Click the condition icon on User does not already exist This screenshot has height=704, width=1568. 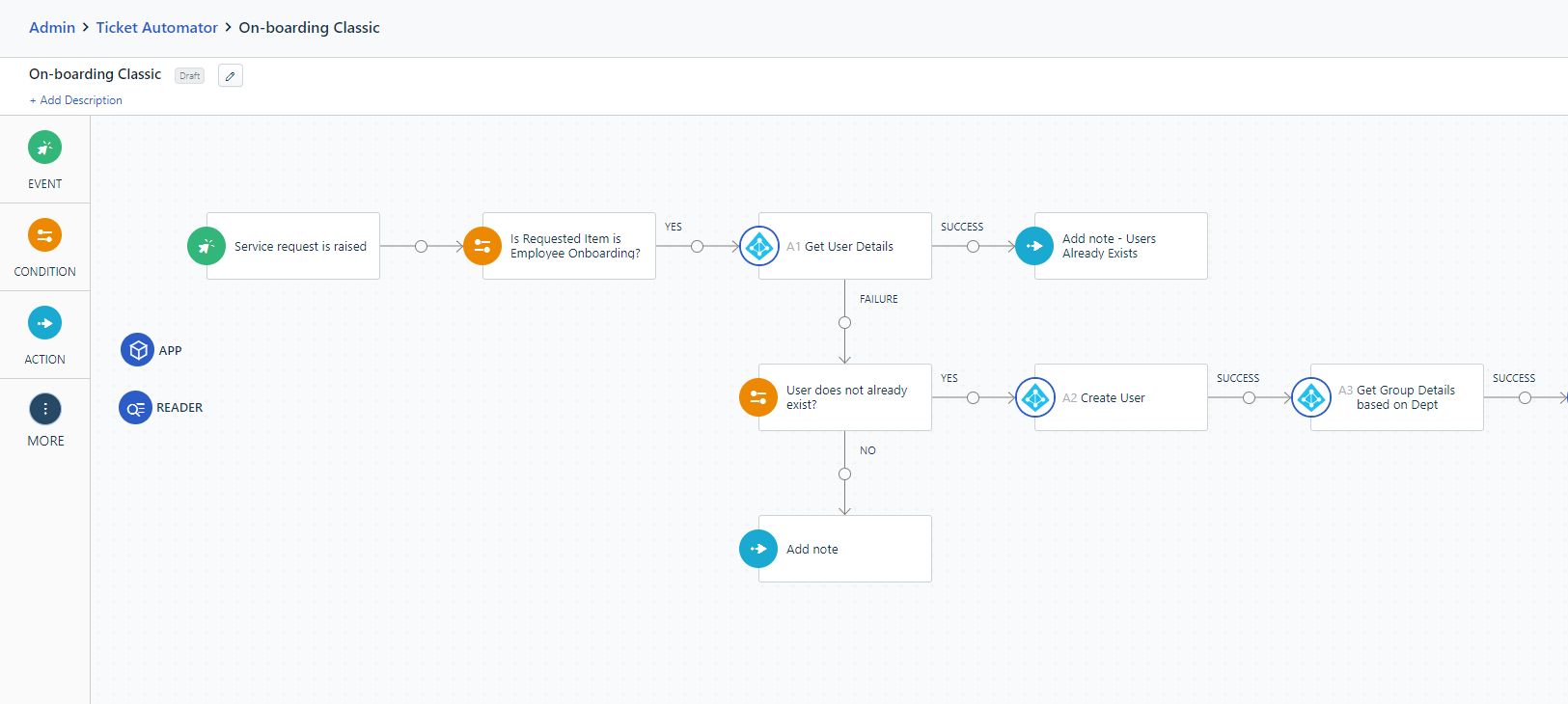point(758,397)
